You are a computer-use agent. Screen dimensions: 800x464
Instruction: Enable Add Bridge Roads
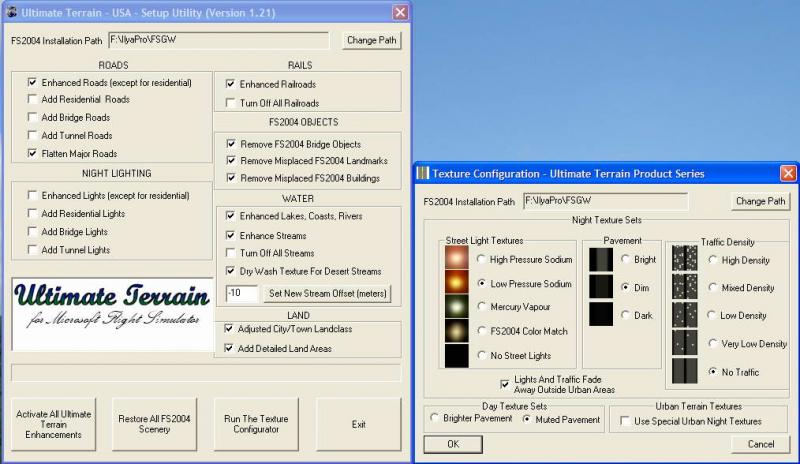pos(33,117)
